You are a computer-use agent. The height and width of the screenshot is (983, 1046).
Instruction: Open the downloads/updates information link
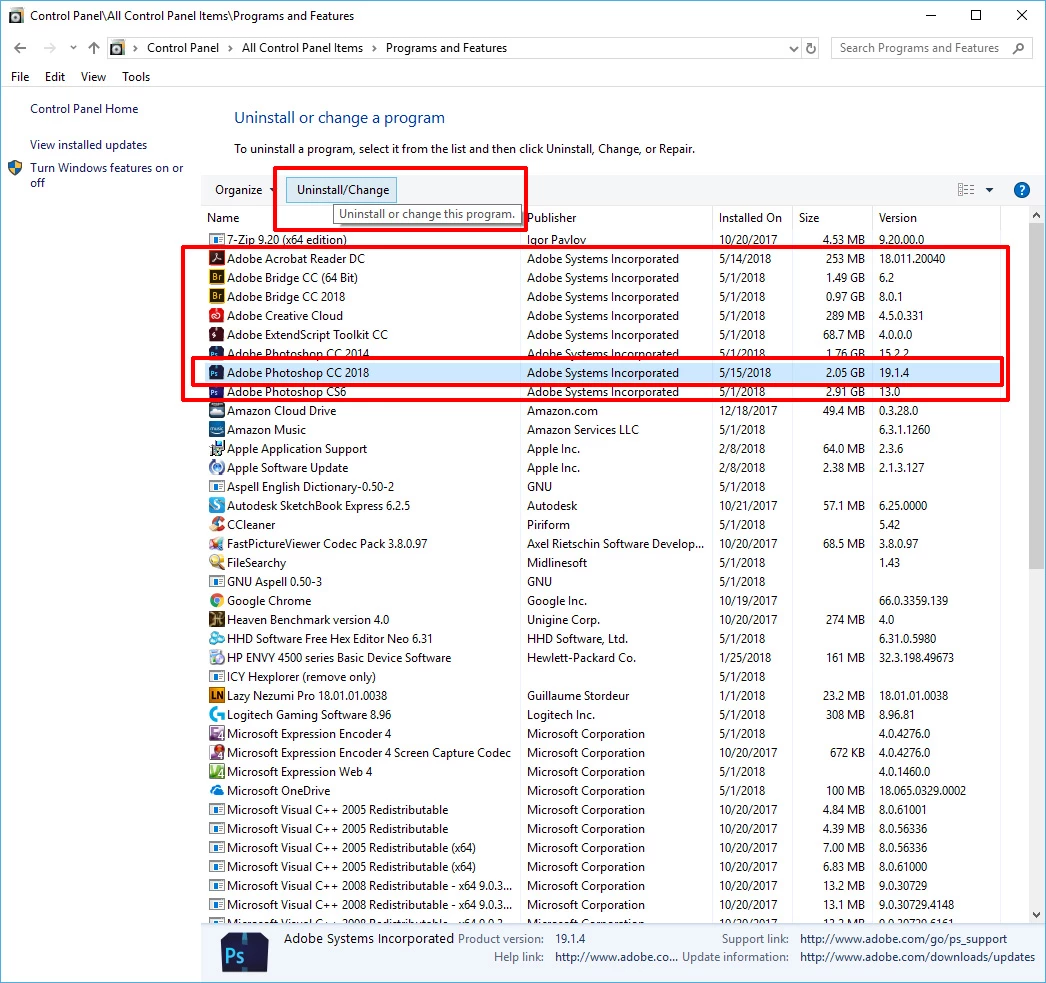point(917,957)
